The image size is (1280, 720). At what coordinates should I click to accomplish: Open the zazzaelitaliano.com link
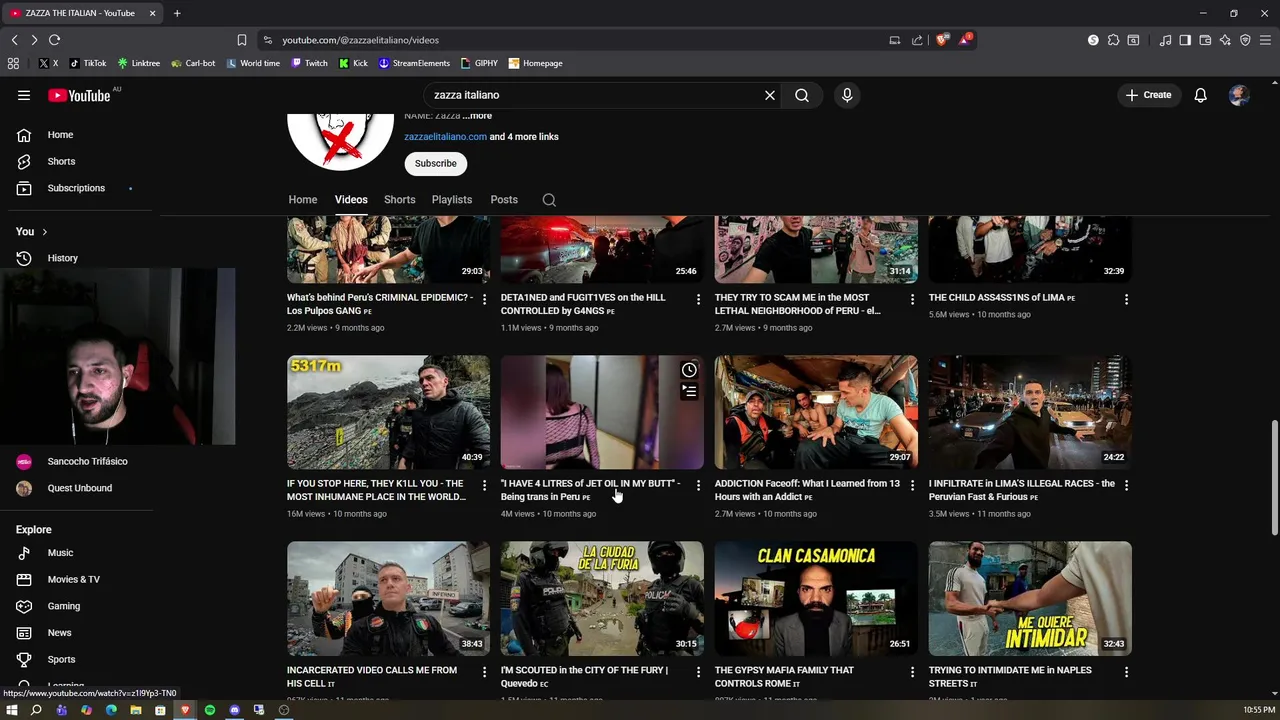445,137
